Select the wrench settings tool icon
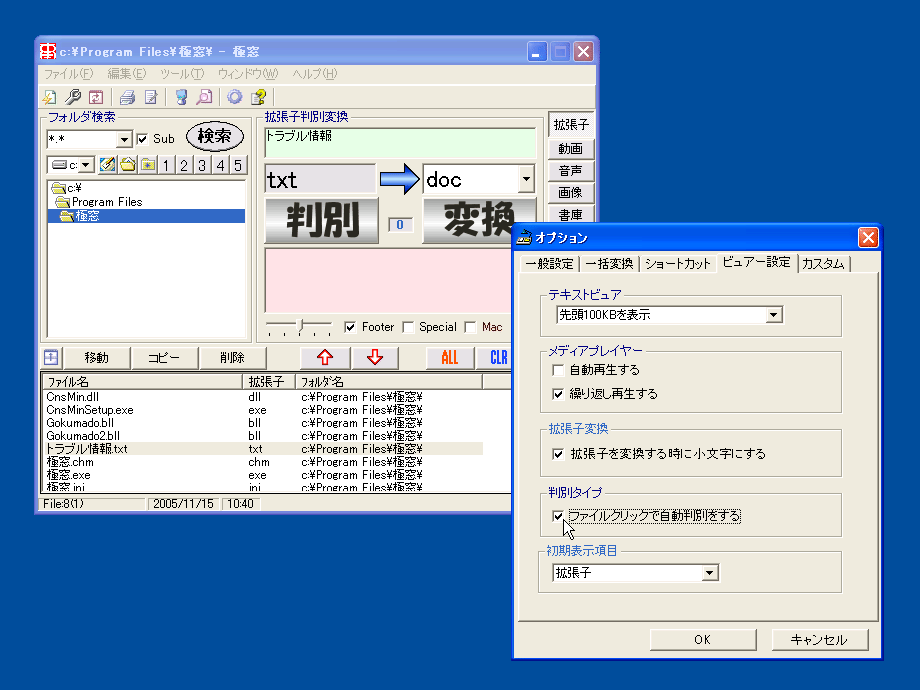 (x=72, y=96)
